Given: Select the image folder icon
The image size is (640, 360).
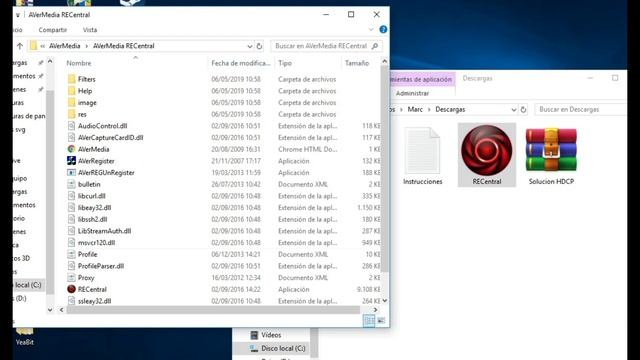Looking at the screenshot, I should [x=71, y=102].
